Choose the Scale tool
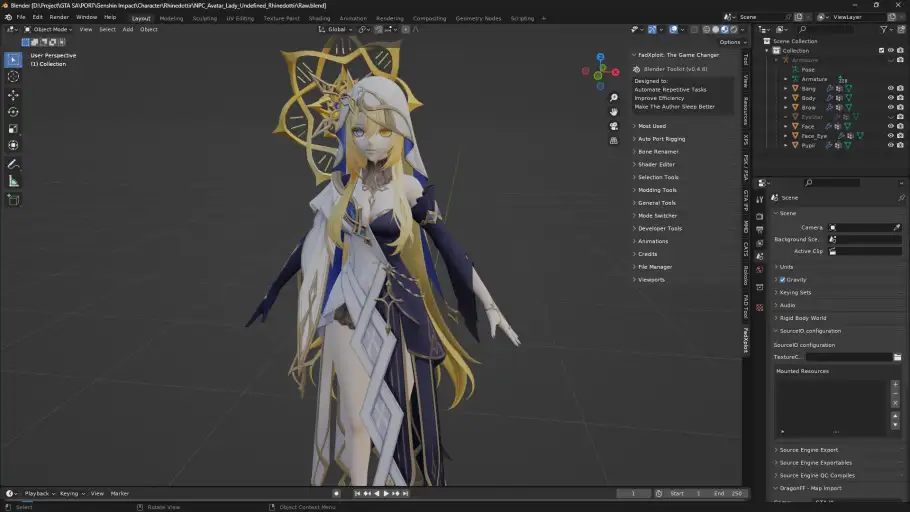This screenshot has height=512, width=910. [x=13, y=128]
